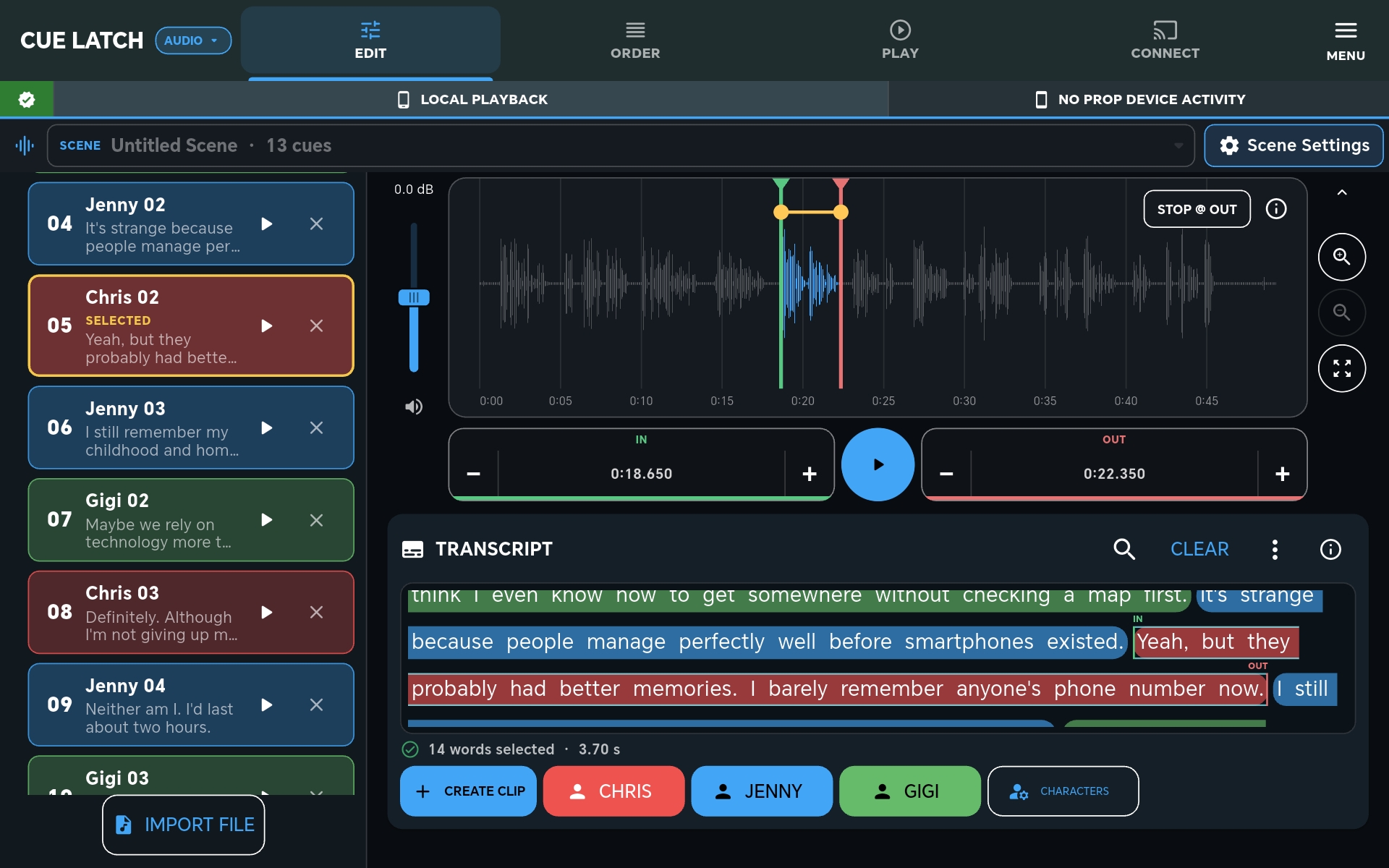Open the hamburger MENU
This screenshot has width=1389, height=868.
pyautogui.click(x=1346, y=41)
